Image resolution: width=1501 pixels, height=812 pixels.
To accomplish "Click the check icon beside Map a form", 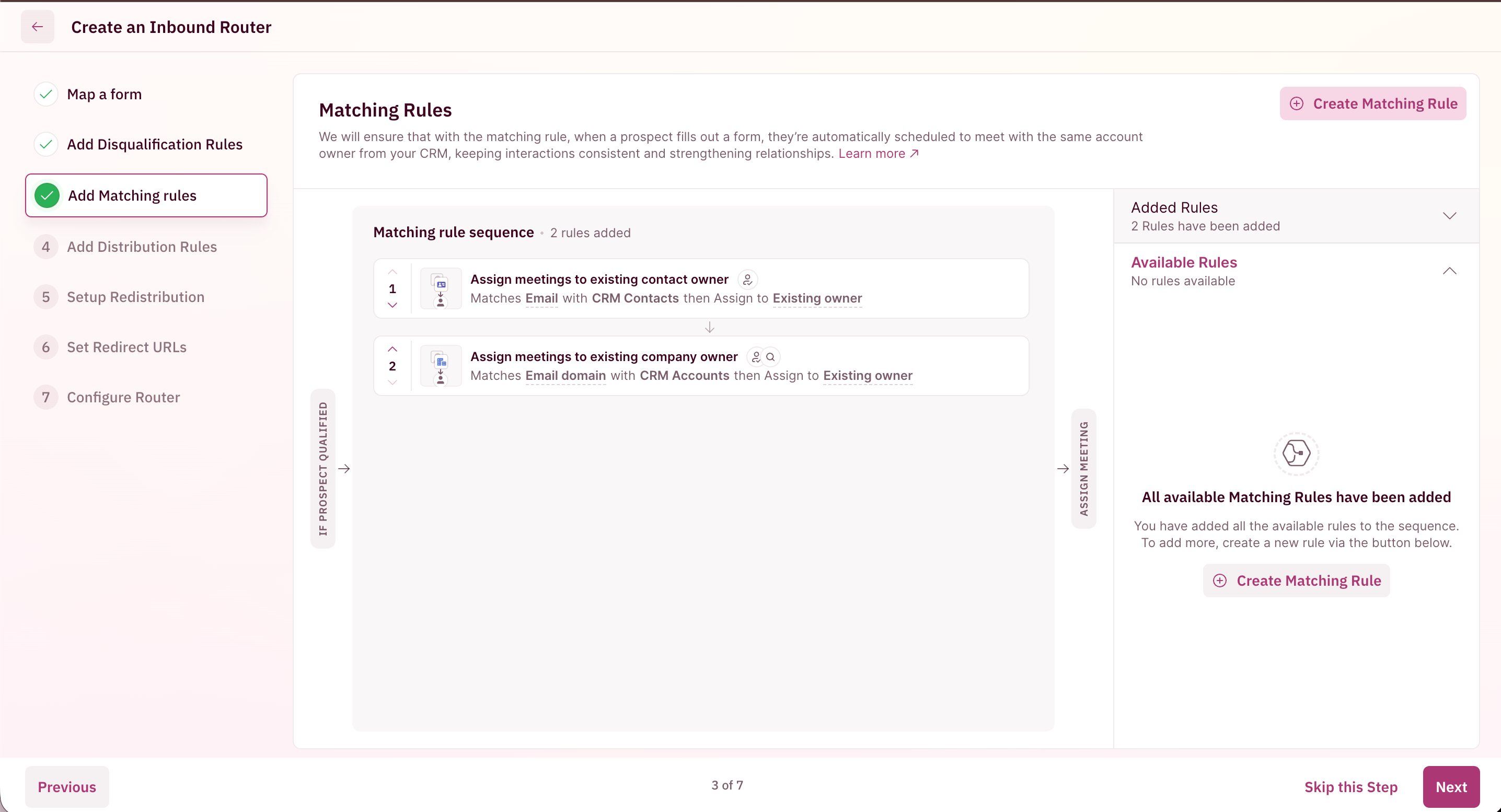I will pyautogui.click(x=46, y=95).
